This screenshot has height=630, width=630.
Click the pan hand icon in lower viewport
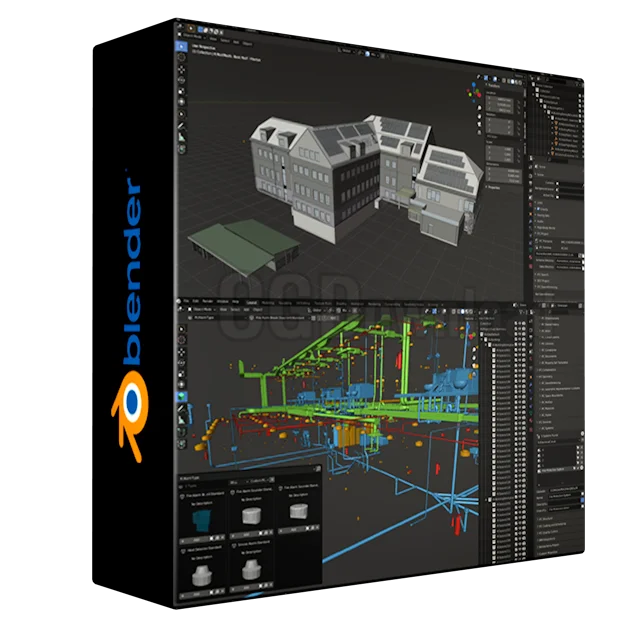(x=475, y=357)
